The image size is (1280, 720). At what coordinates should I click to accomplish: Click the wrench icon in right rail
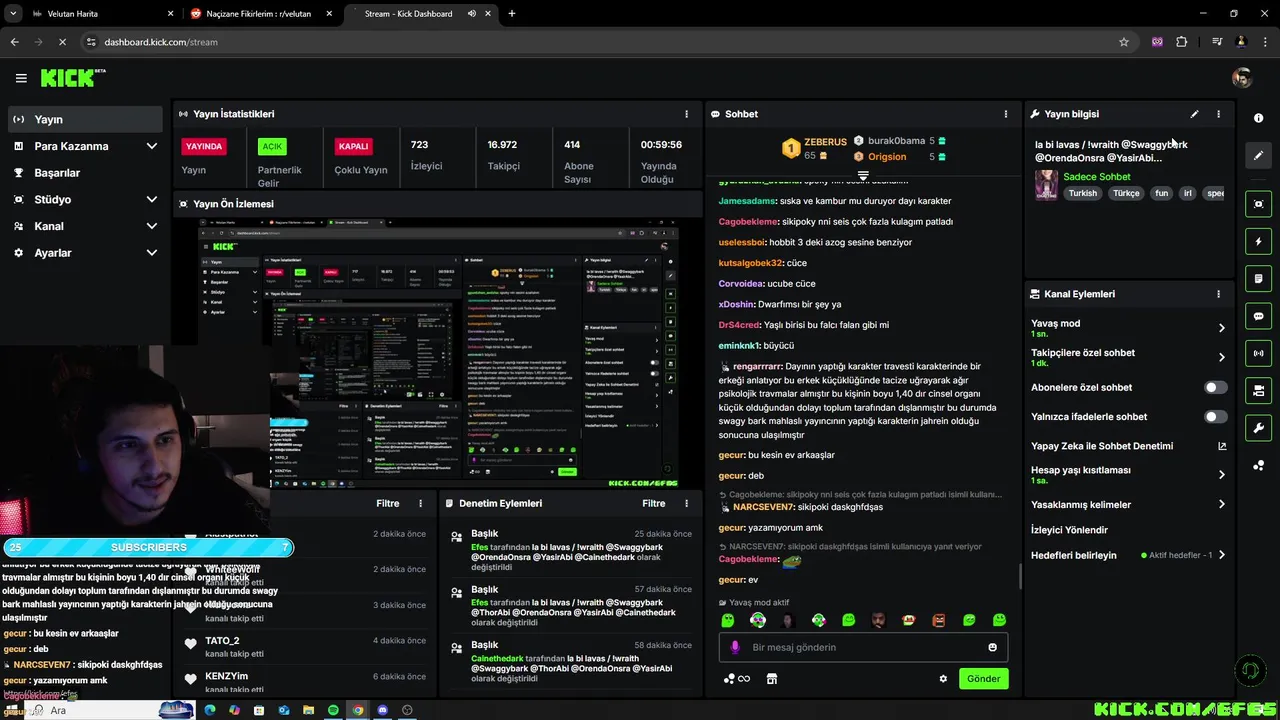(x=1258, y=428)
